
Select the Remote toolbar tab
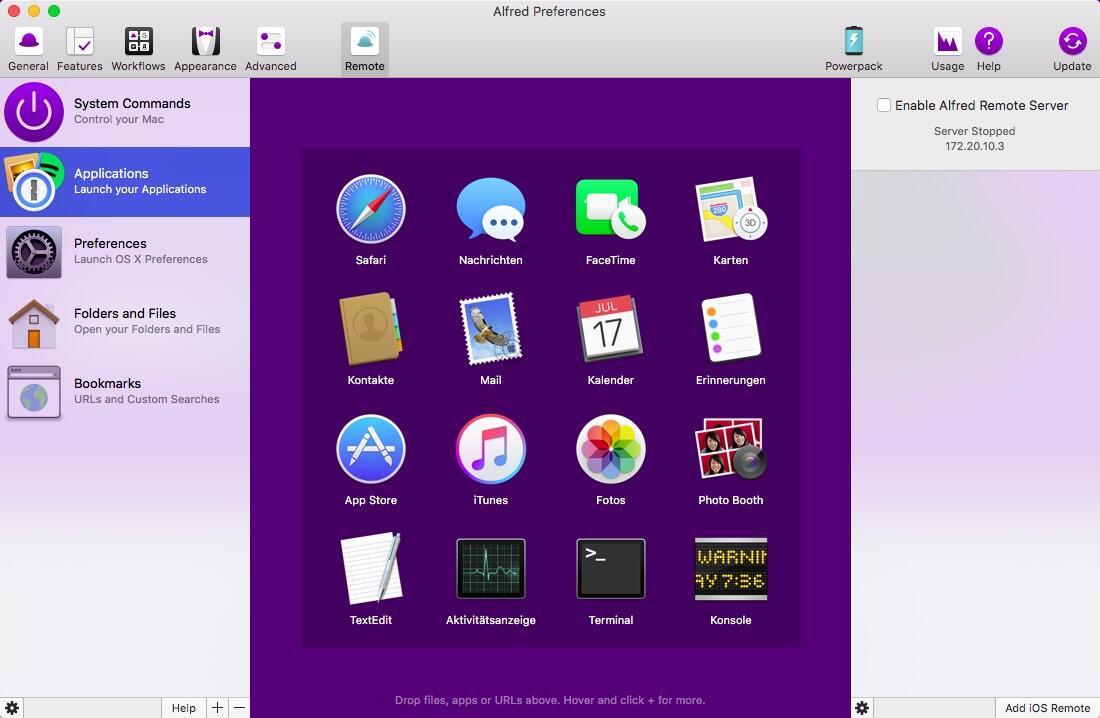(x=365, y=49)
